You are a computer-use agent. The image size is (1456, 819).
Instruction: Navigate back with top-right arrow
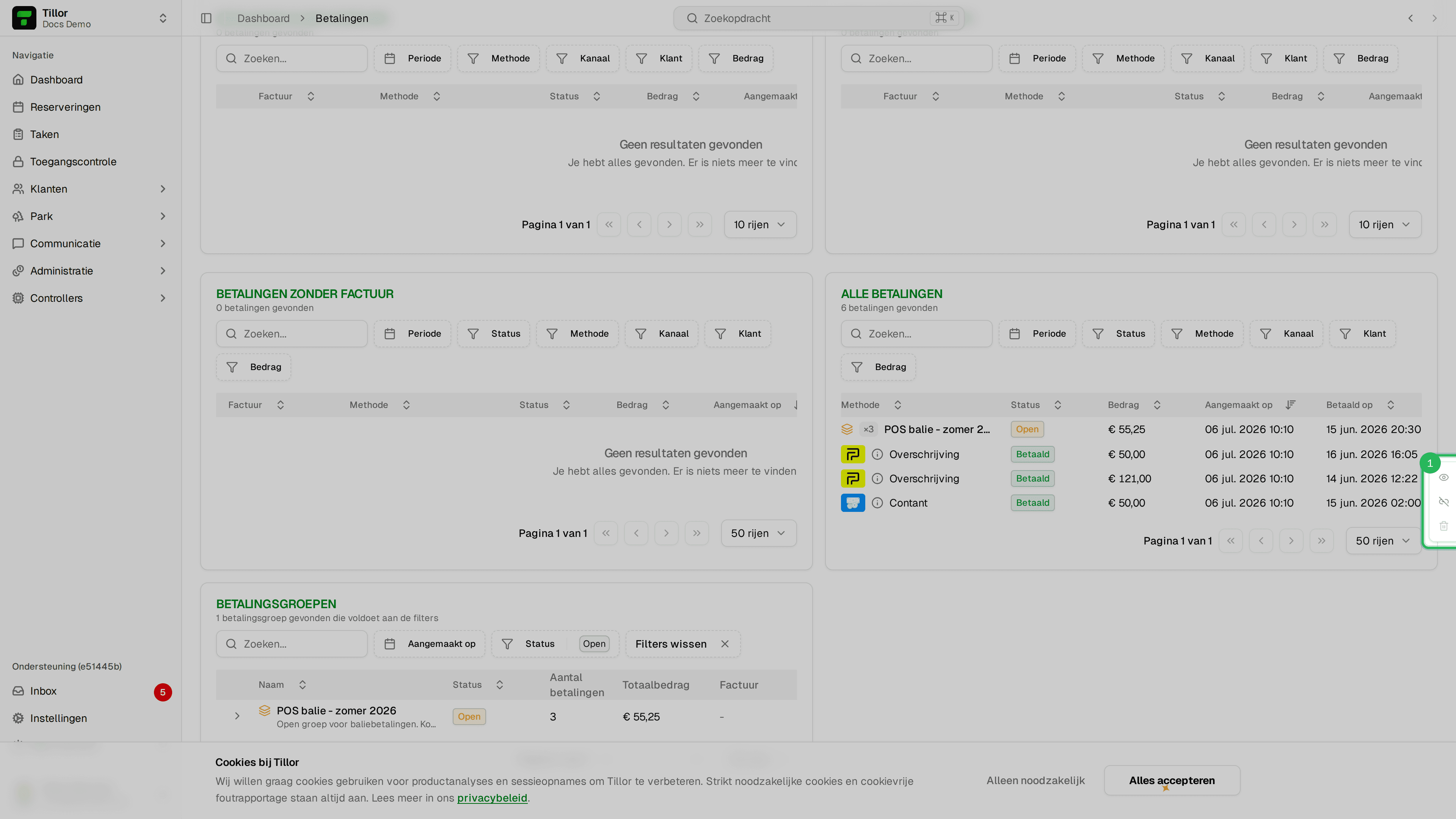tap(1411, 18)
